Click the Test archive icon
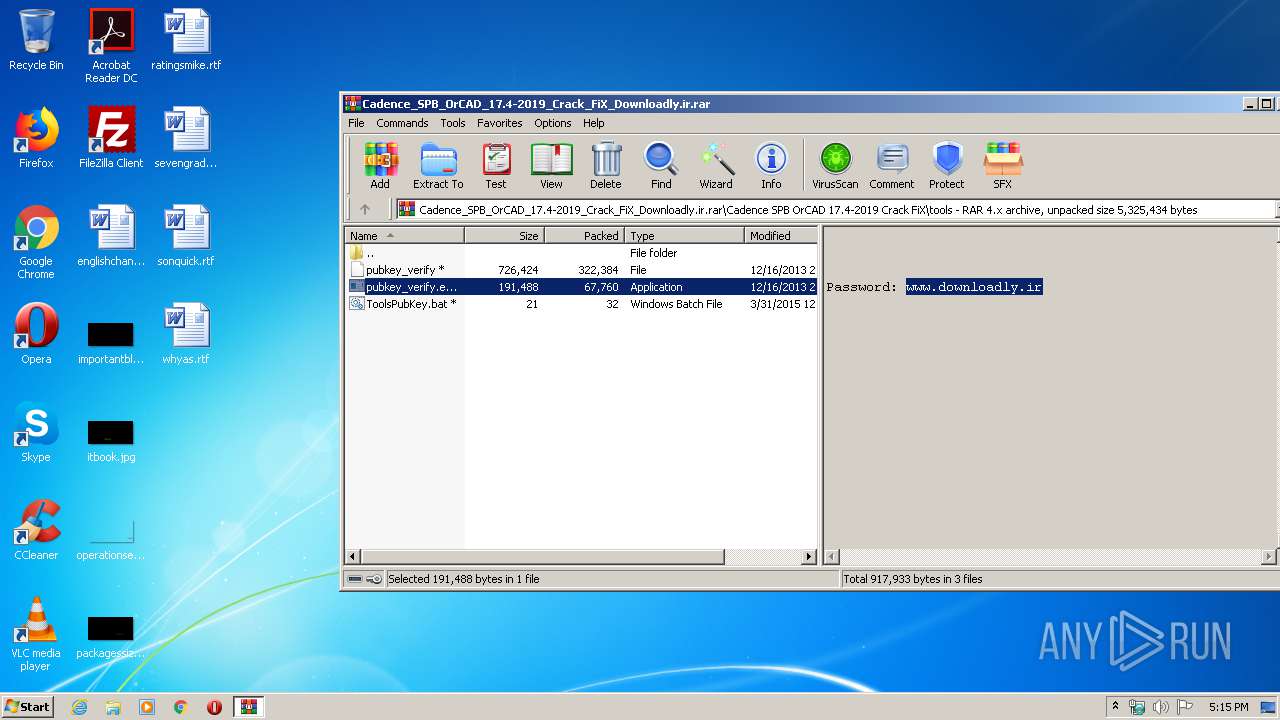The width and height of the screenshot is (1280, 720). (496, 165)
